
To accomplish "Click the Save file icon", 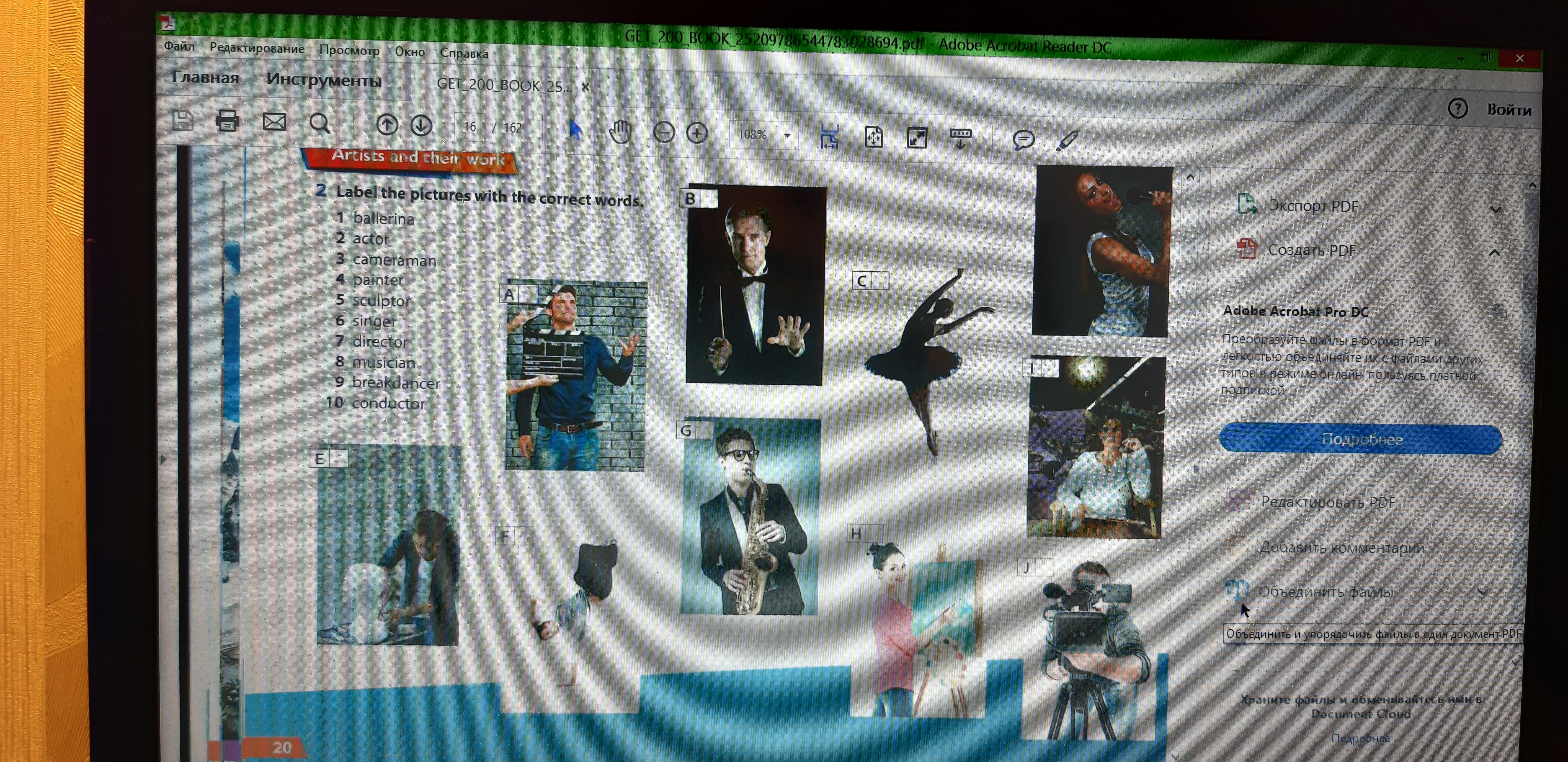I will (183, 120).
